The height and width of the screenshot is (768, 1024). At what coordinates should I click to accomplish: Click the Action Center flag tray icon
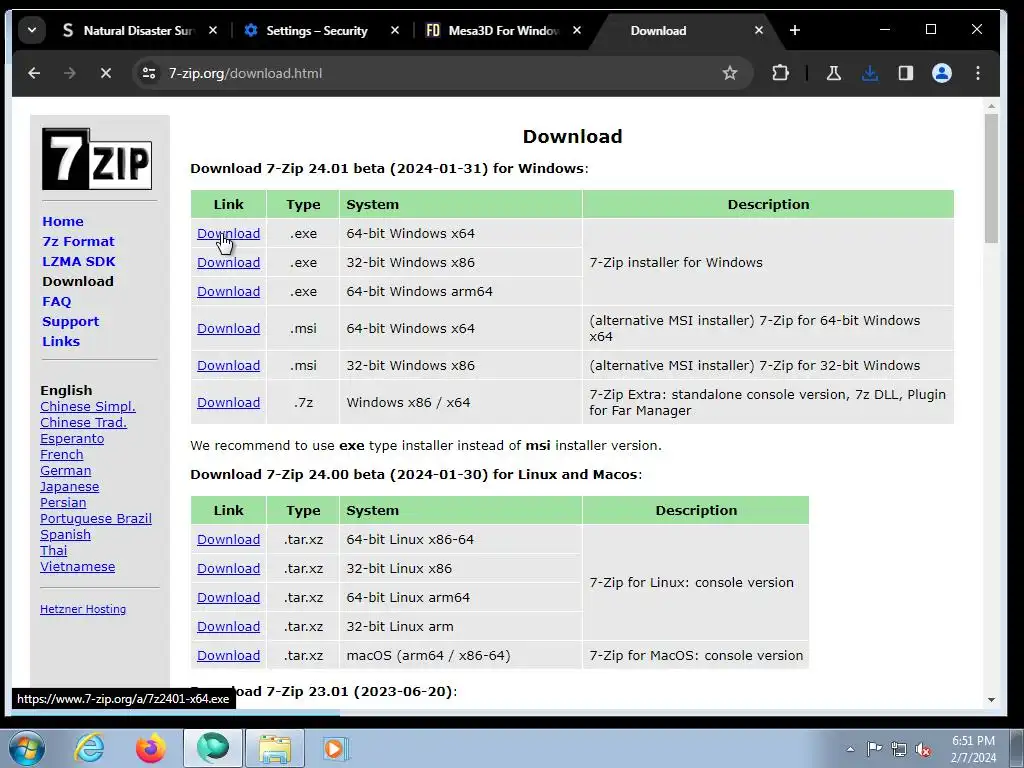(x=874, y=749)
